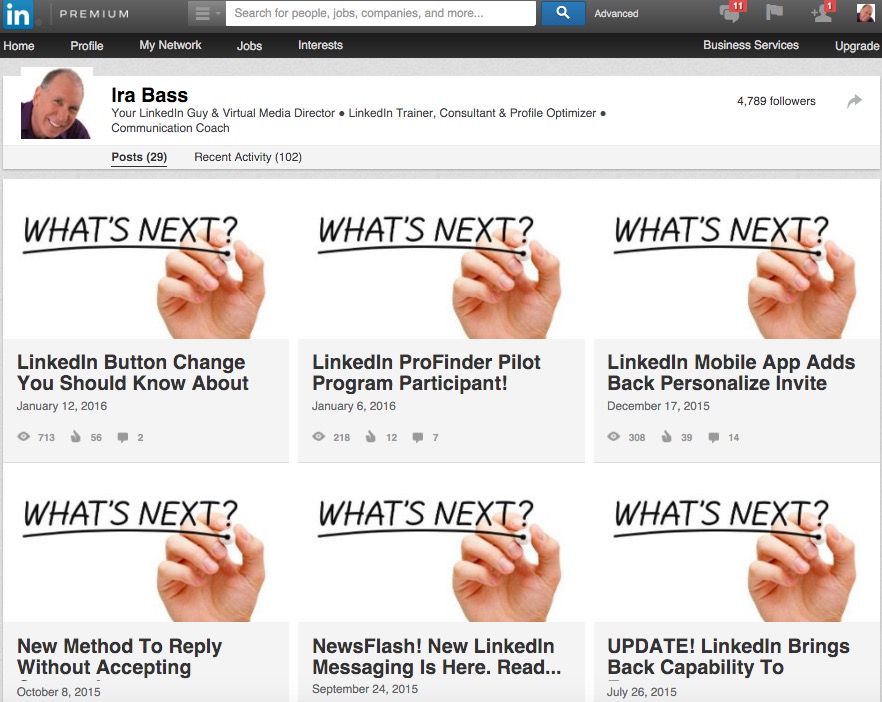Click January 12, 2016 date text

coord(62,406)
